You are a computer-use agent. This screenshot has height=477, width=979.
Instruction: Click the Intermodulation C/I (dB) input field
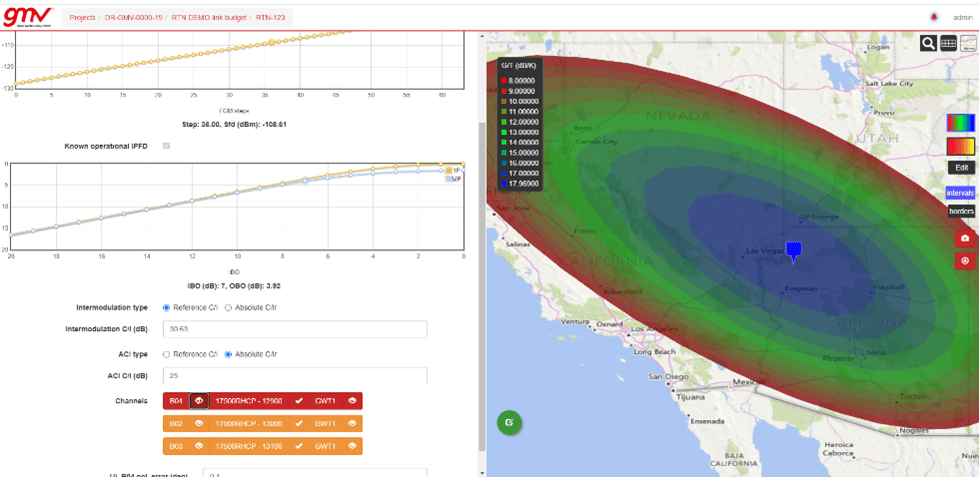(295, 330)
